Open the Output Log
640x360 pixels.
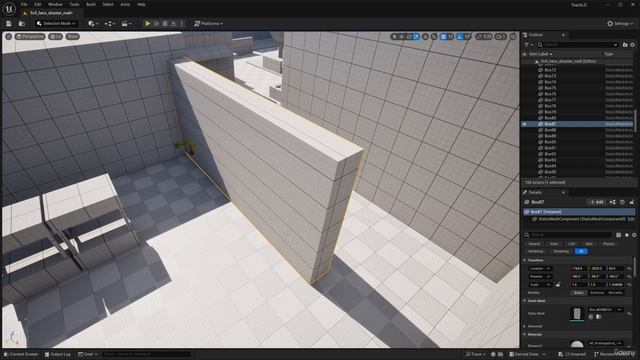click(x=57, y=354)
